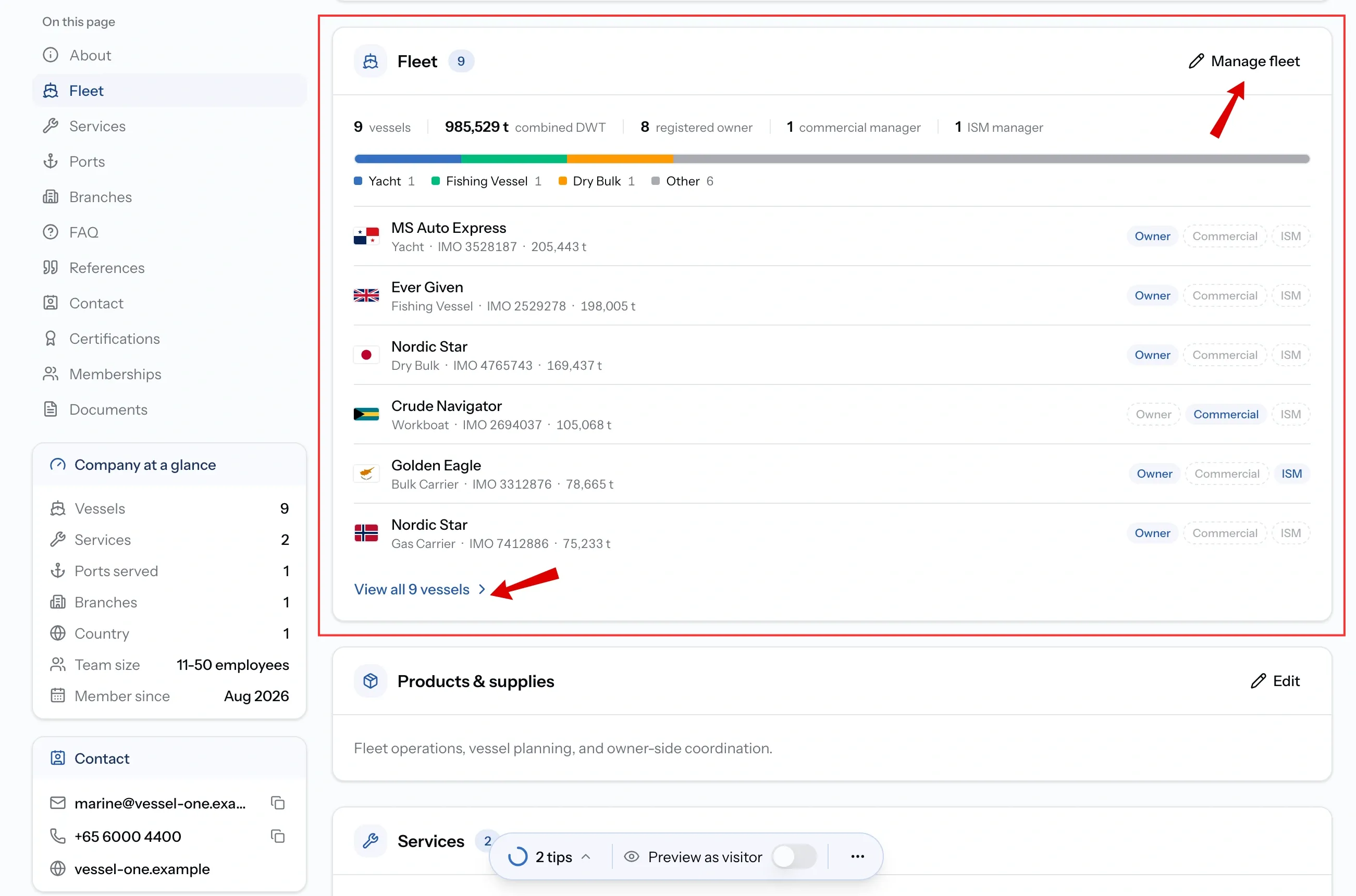The width and height of the screenshot is (1356, 896).
Task: Click the Japan flag by Dry Bulk Nordic Star
Action: pos(366,355)
